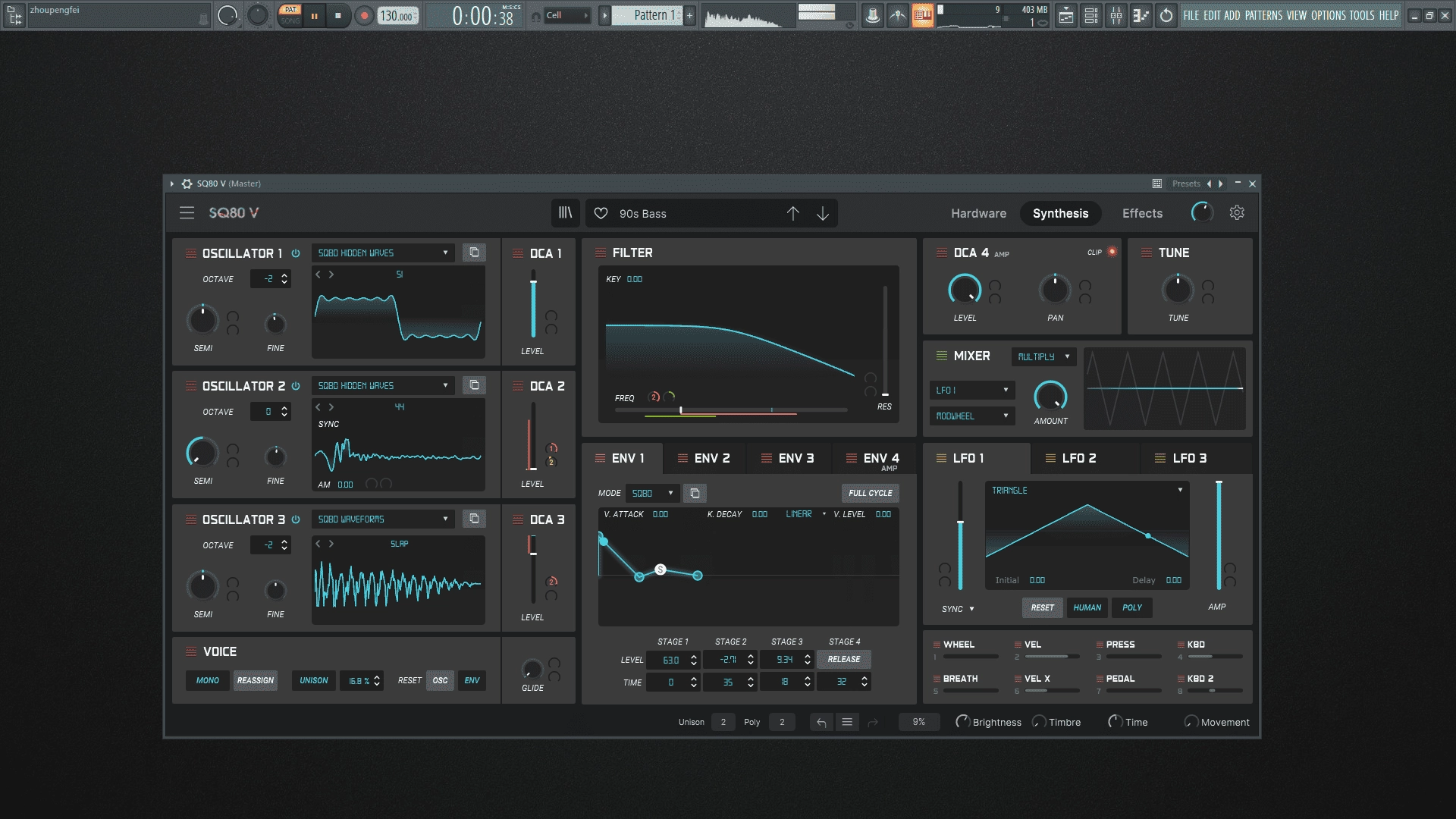The height and width of the screenshot is (819, 1456).
Task: Toggle Oscillator 2 power button
Action: coord(296,386)
